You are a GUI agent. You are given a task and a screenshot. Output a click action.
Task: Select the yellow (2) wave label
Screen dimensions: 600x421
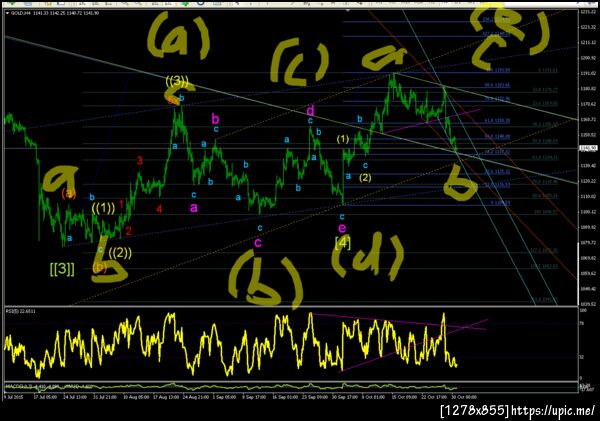[365, 178]
